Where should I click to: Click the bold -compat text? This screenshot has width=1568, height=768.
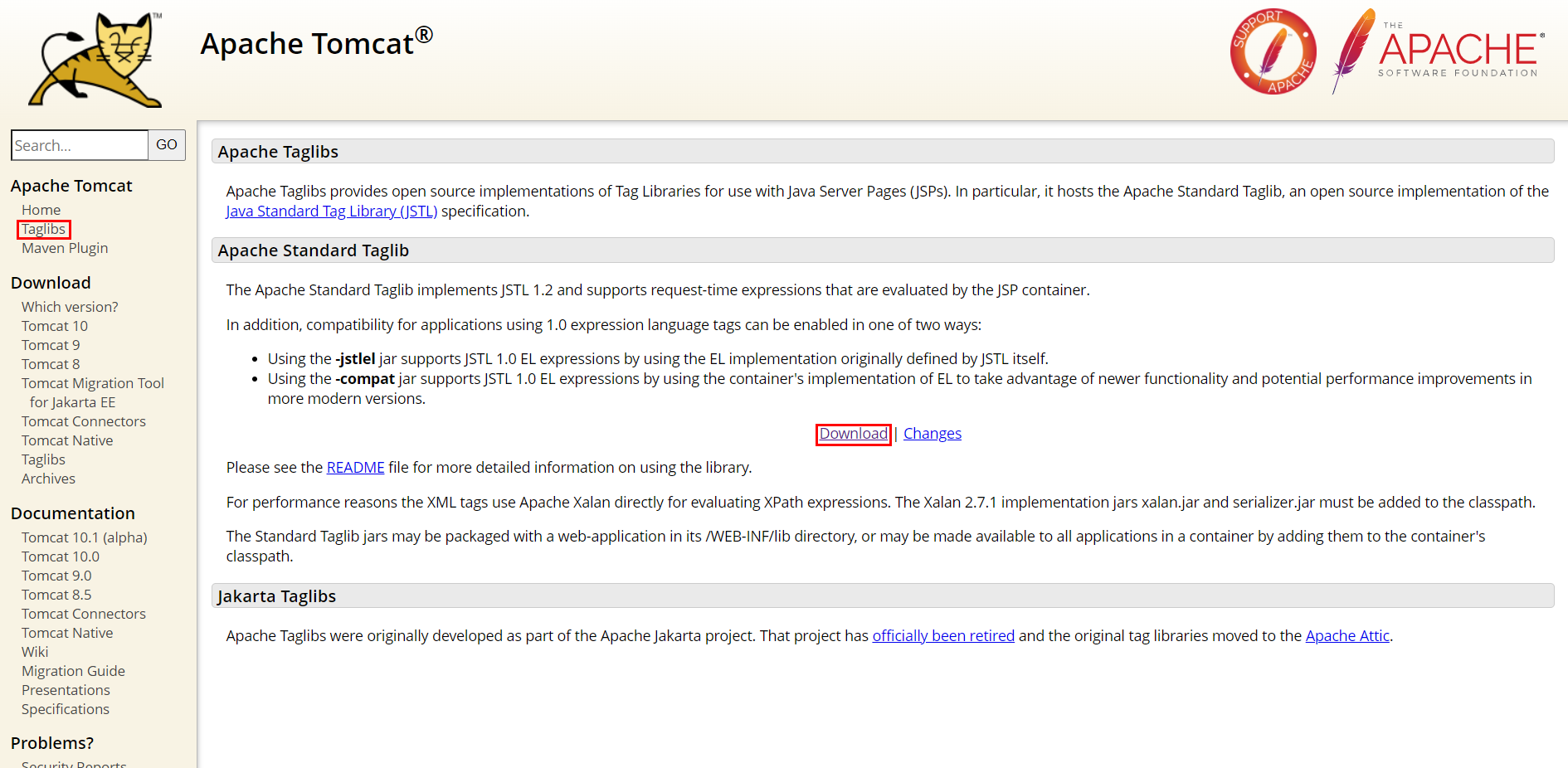pos(365,379)
